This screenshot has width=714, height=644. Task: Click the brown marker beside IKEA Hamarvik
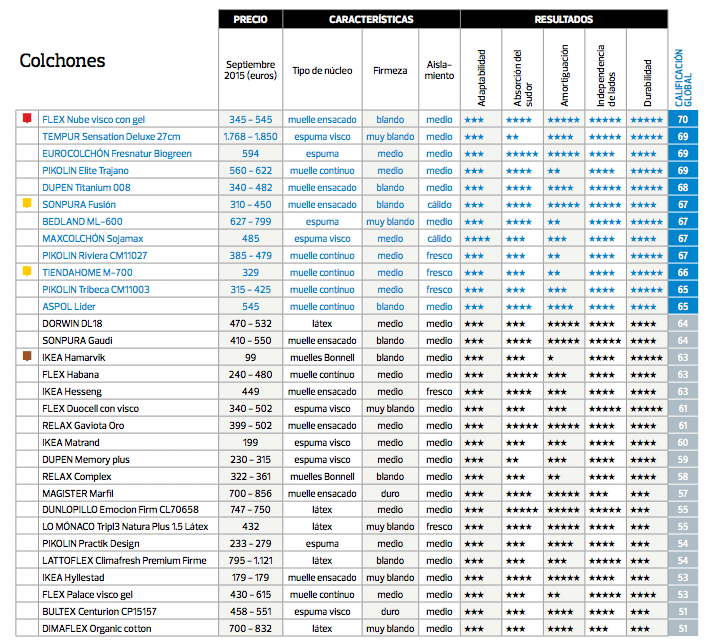click(x=27, y=357)
